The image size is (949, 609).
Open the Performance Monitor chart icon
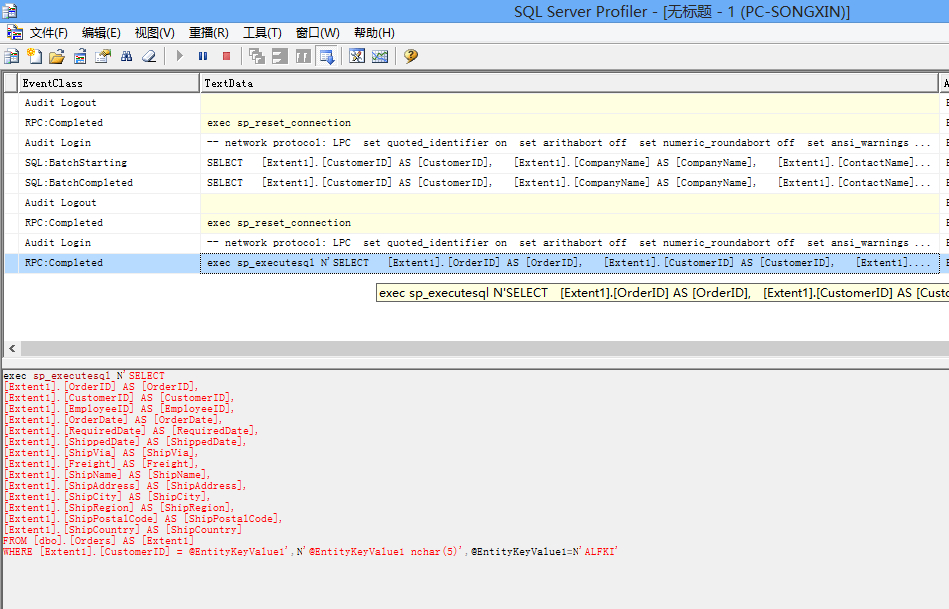[x=380, y=56]
